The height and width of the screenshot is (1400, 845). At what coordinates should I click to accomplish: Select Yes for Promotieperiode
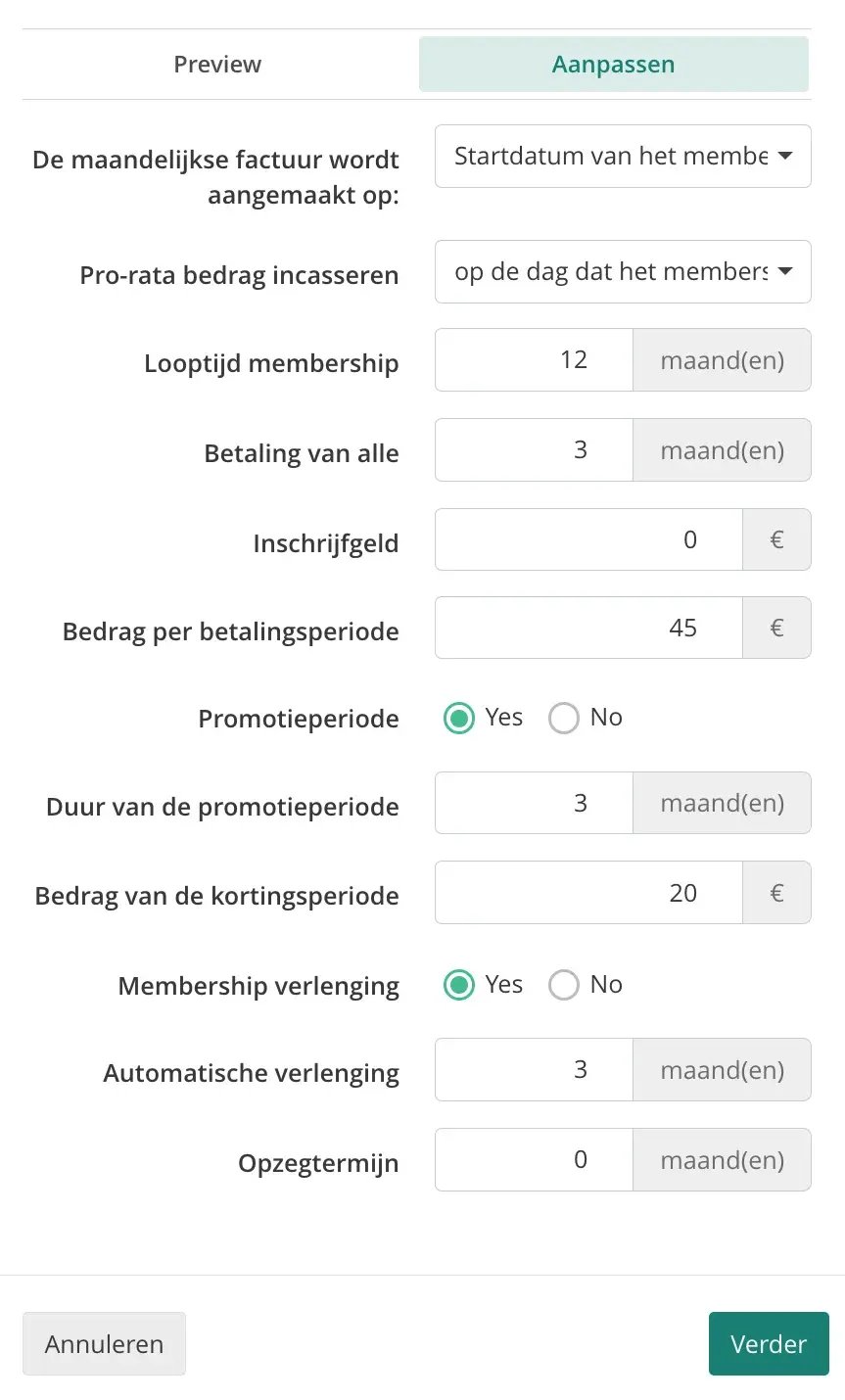coord(458,718)
